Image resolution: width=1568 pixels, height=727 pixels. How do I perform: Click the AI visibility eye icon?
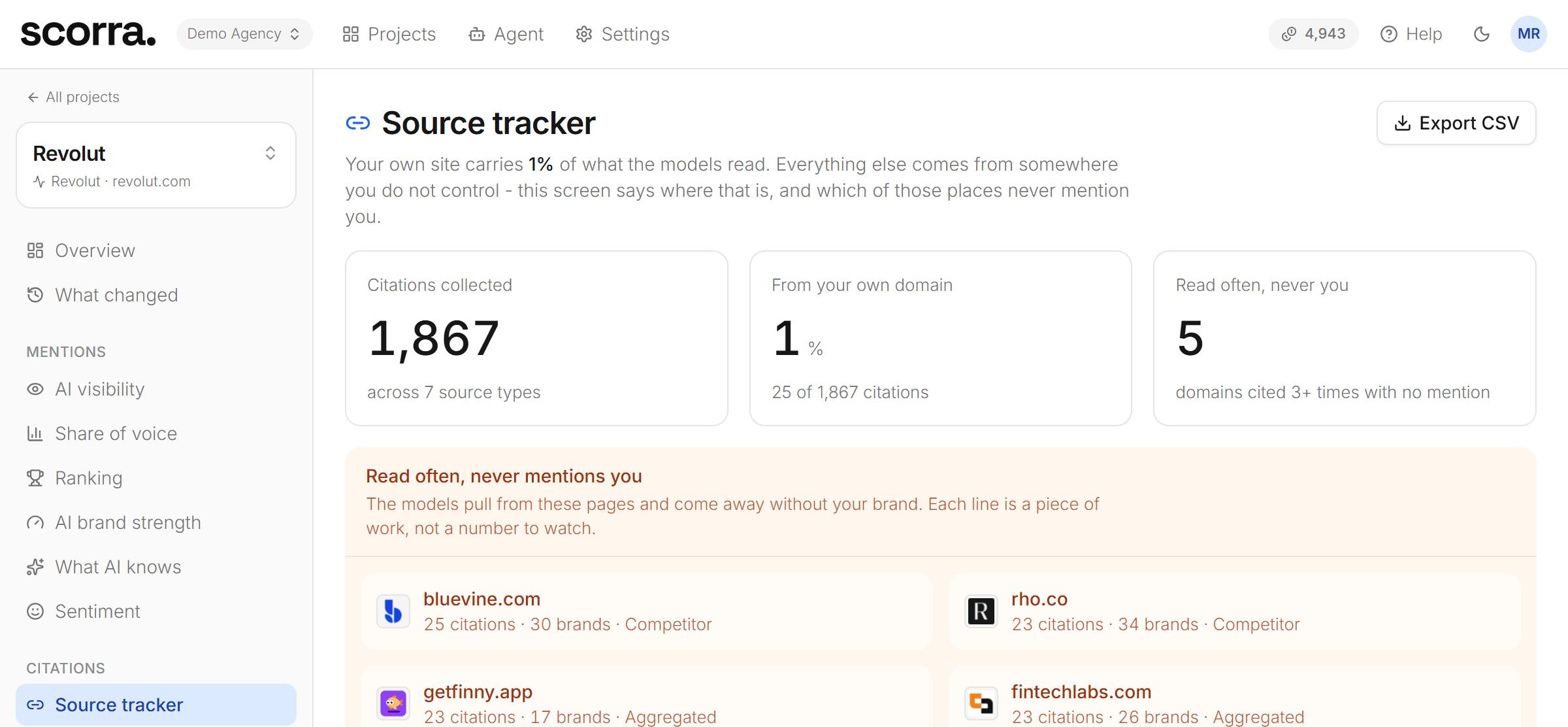[35, 389]
